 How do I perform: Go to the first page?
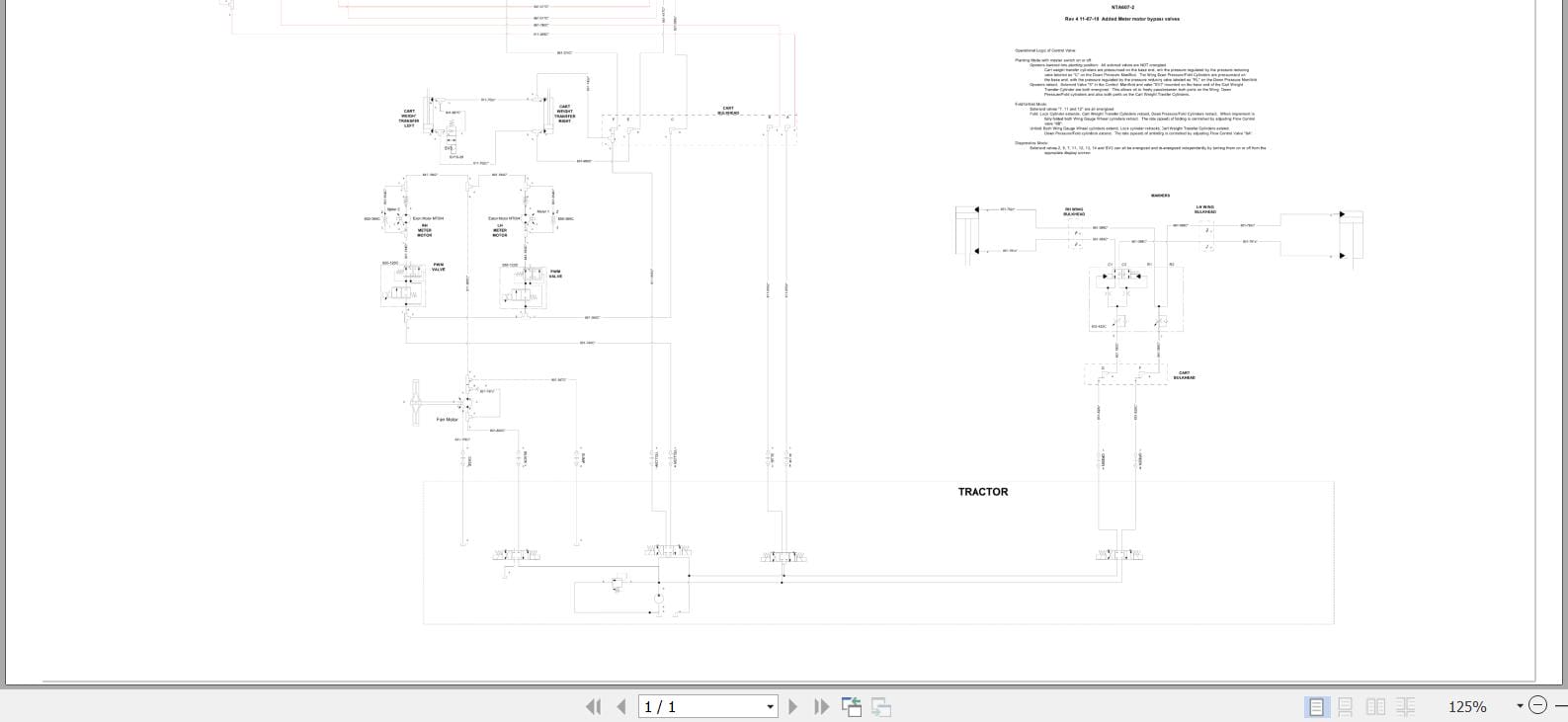[593, 706]
